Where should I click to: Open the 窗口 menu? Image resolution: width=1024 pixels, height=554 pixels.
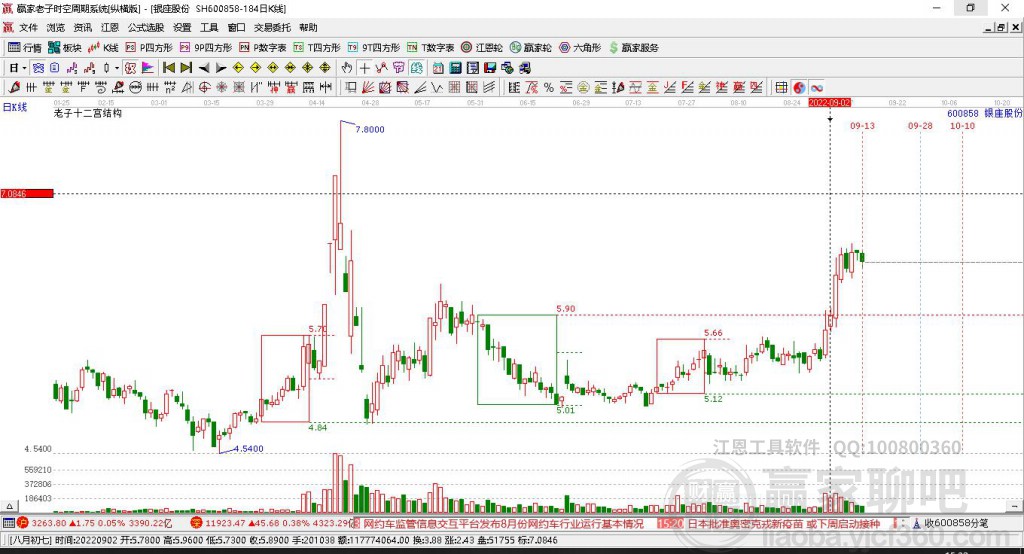[236, 27]
